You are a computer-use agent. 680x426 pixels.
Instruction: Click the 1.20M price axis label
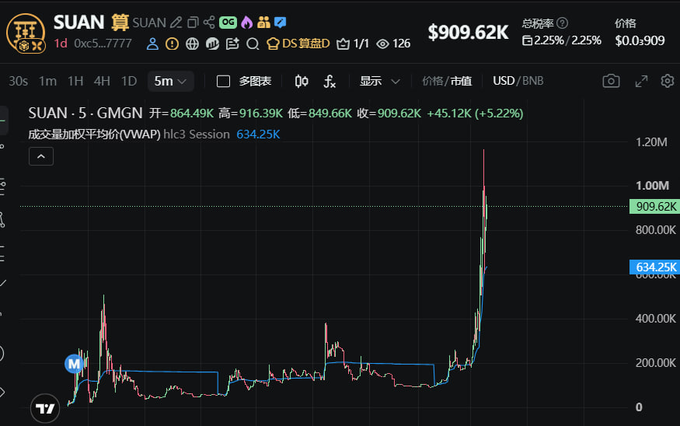point(651,142)
